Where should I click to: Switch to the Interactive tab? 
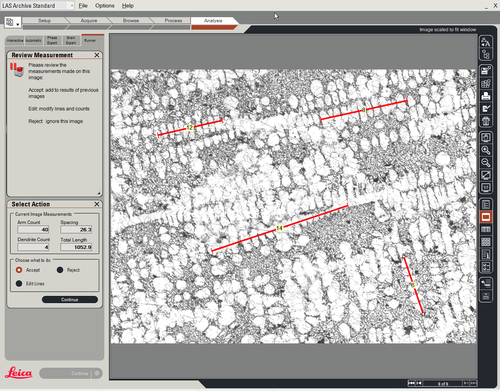(x=15, y=40)
